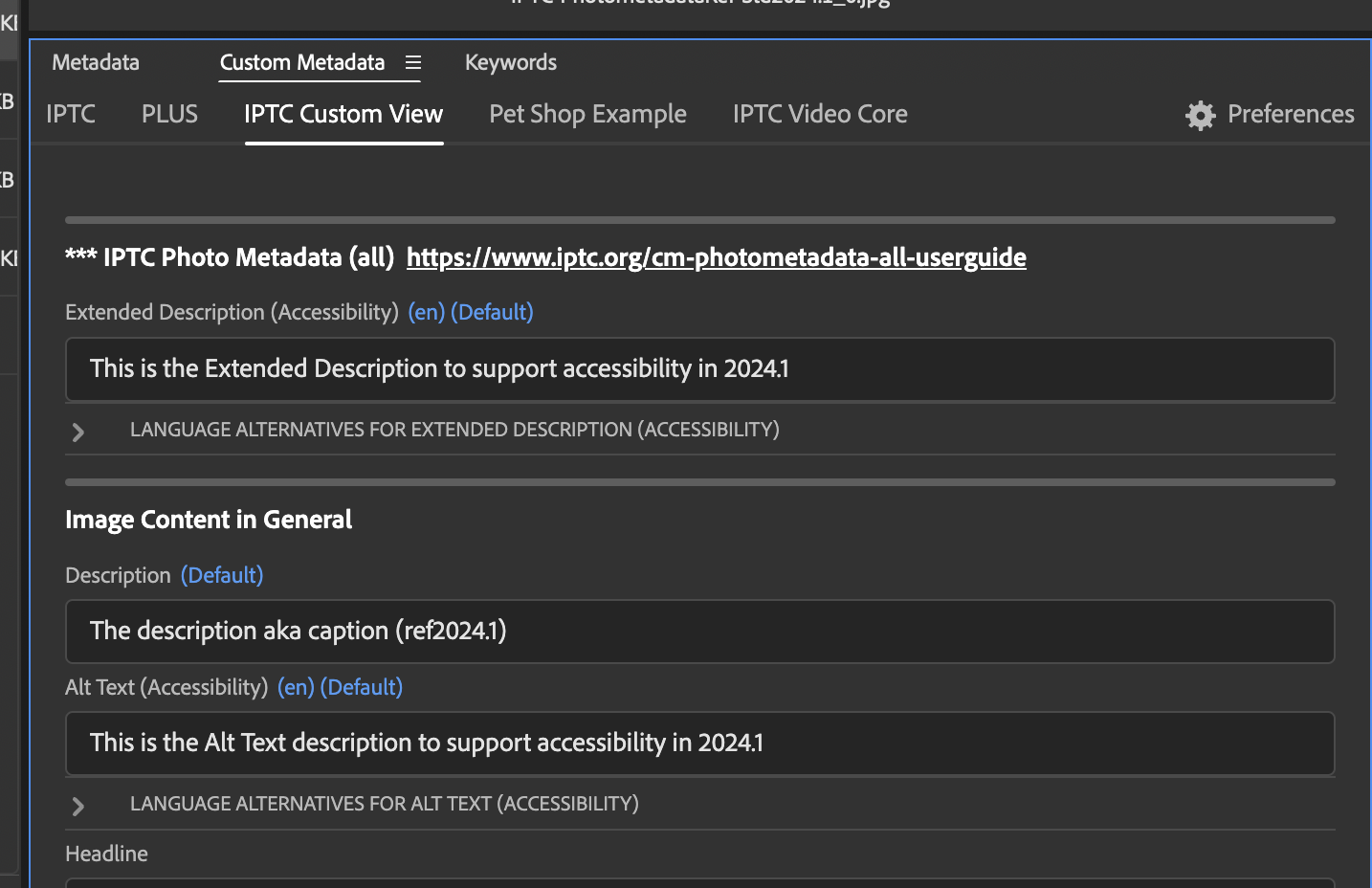Open the Pet Shop Example view
The height and width of the screenshot is (888, 1372).
pyautogui.click(x=587, y=114)
